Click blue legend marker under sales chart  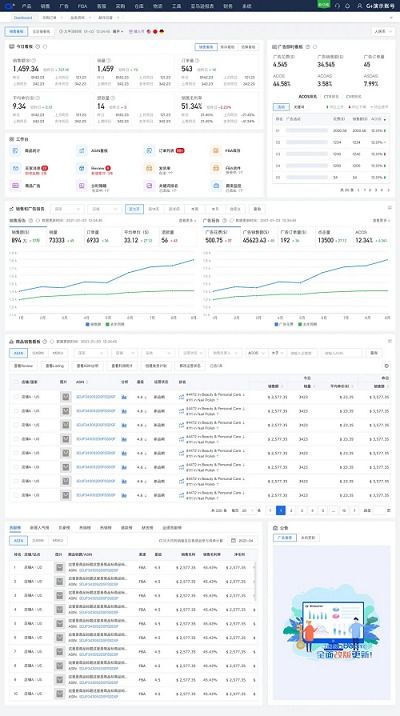click(87, 324)
